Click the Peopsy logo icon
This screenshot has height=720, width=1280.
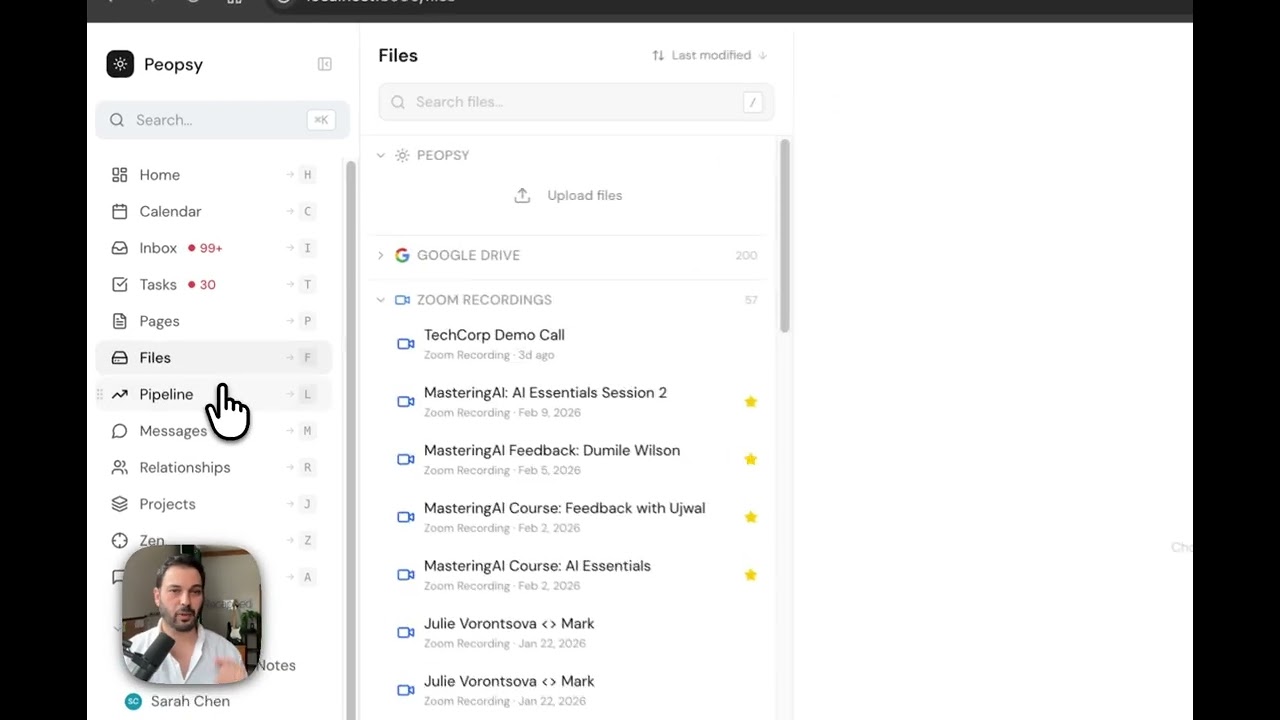tap(120, 64)
